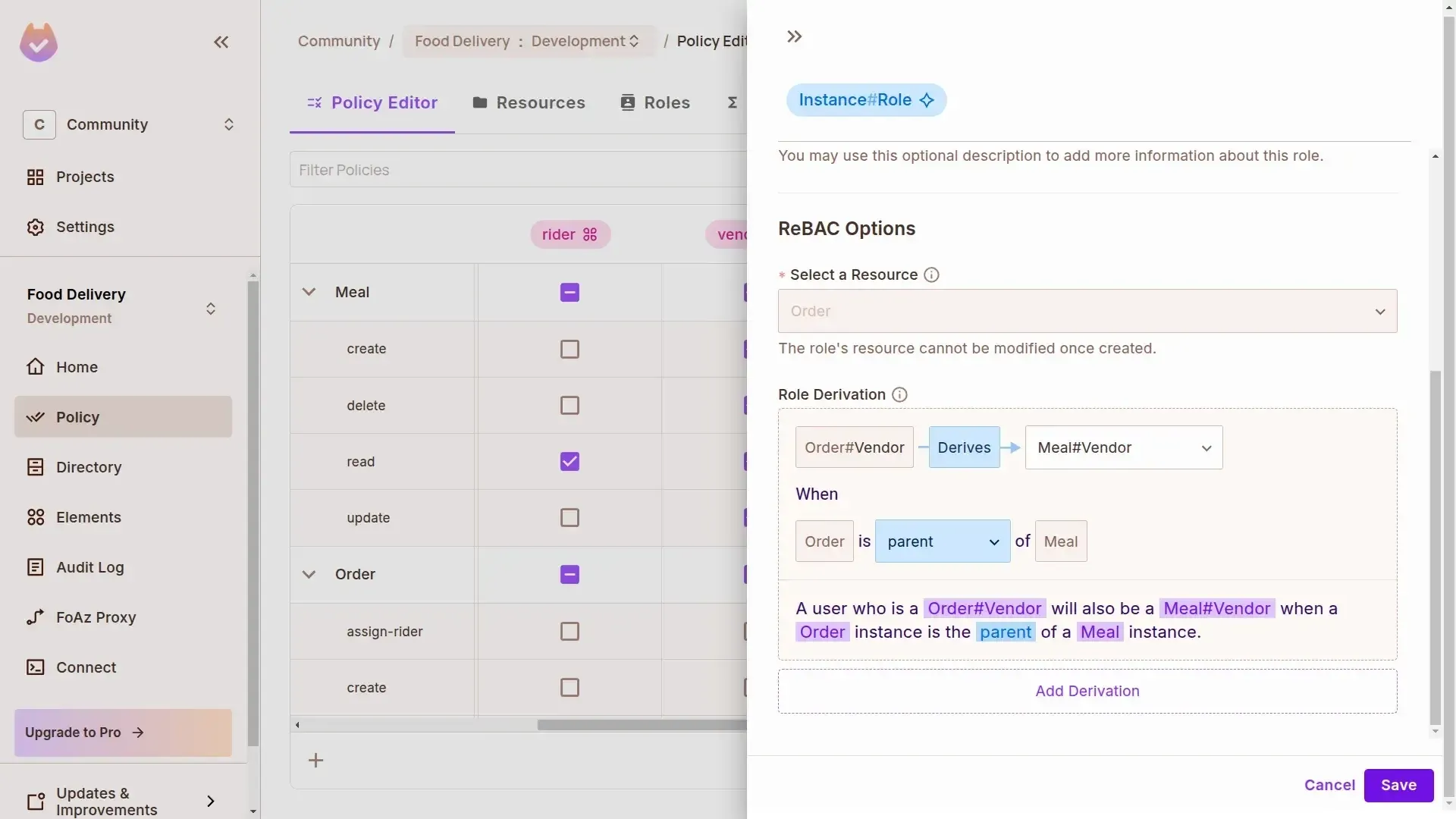This screenshot has height=819, width=1456.
Task: Collapse the Meal resource row
Action: [x=309, y=292]
